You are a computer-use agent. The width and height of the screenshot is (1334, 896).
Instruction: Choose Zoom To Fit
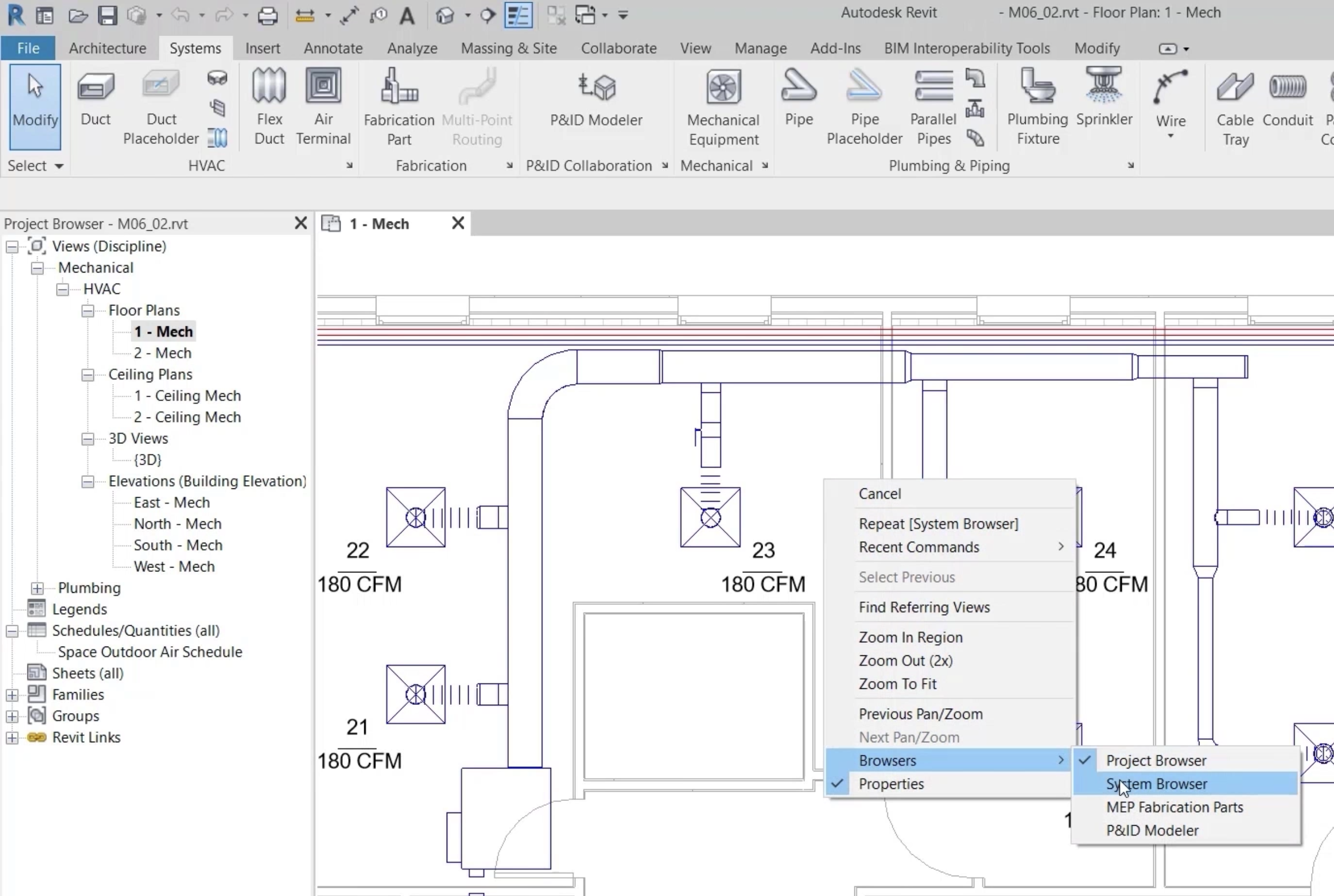(x=949, y=684)
